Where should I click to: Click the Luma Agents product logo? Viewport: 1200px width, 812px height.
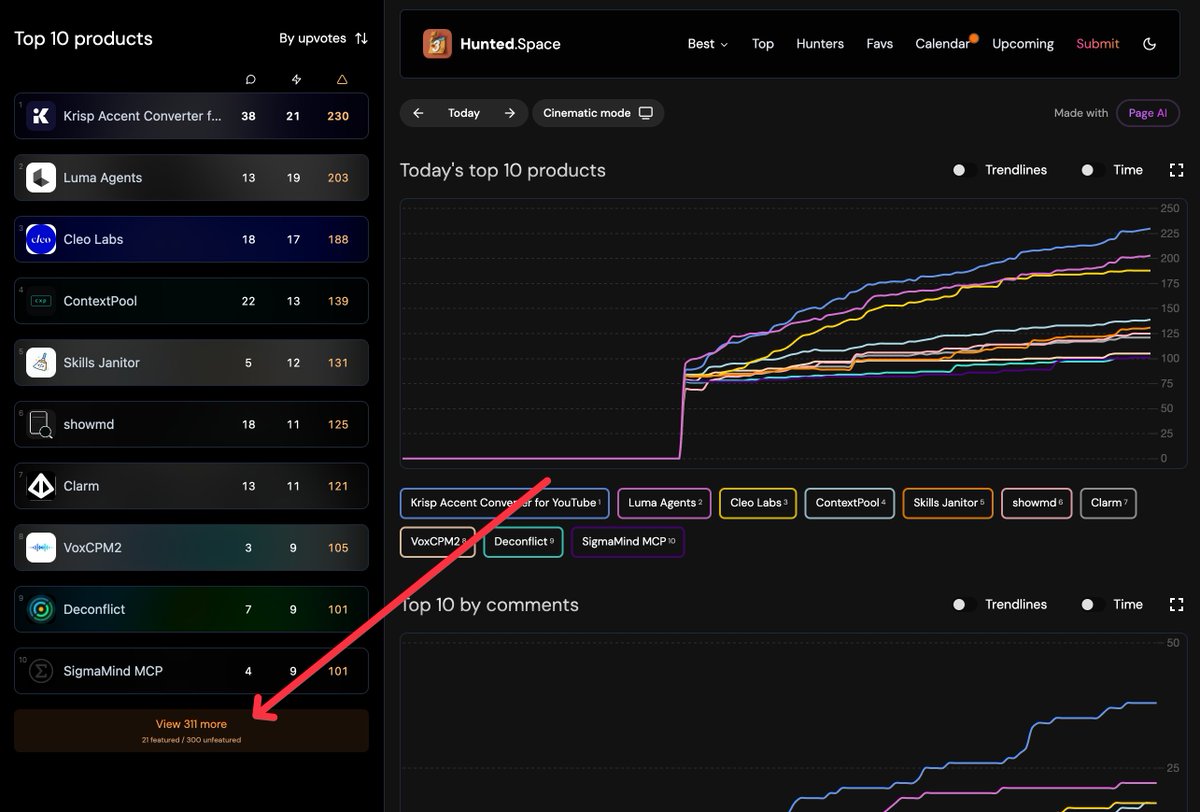41,178
